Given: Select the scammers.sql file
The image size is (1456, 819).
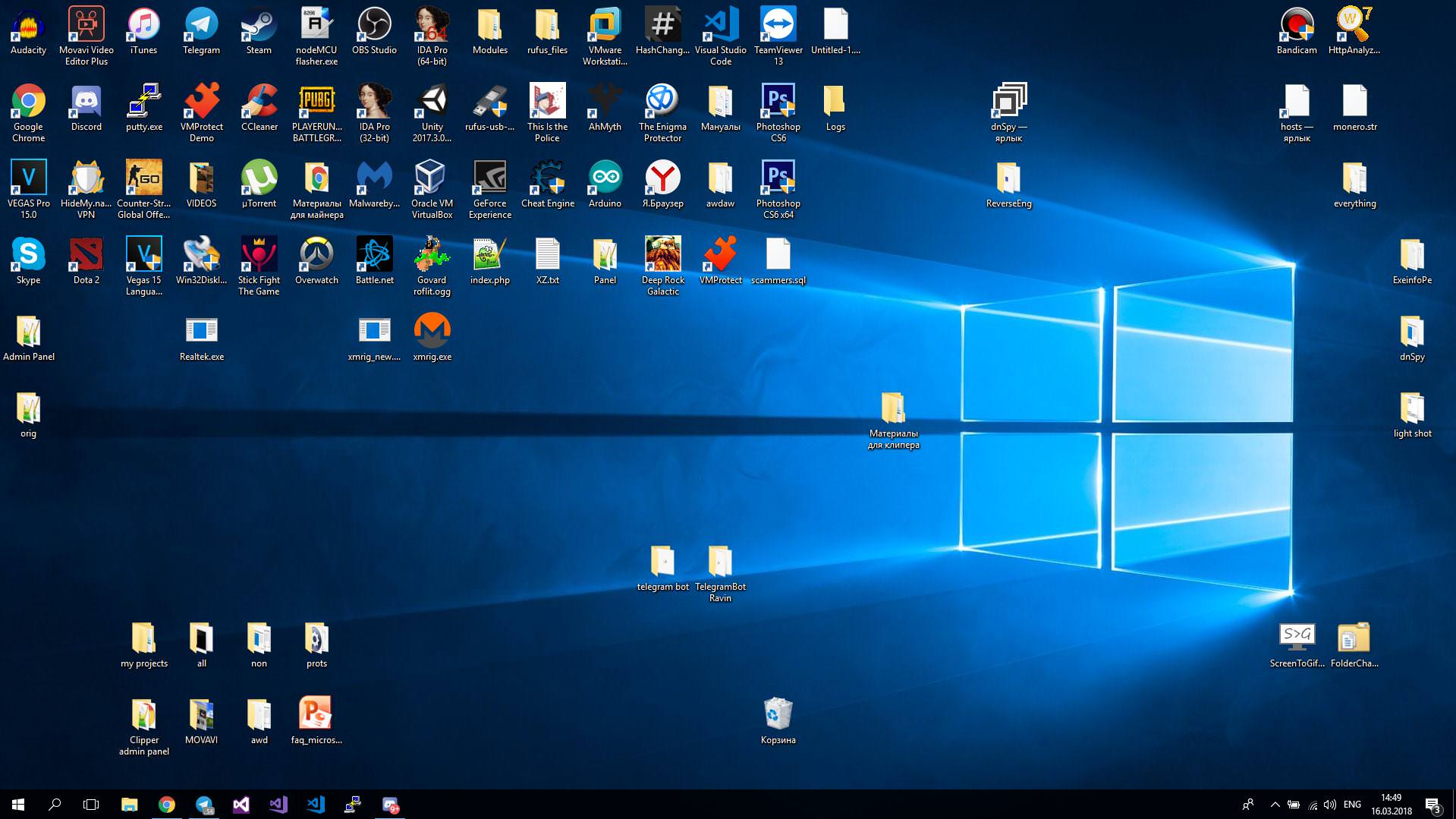Looking at the screenshot, I should [778, 262].
